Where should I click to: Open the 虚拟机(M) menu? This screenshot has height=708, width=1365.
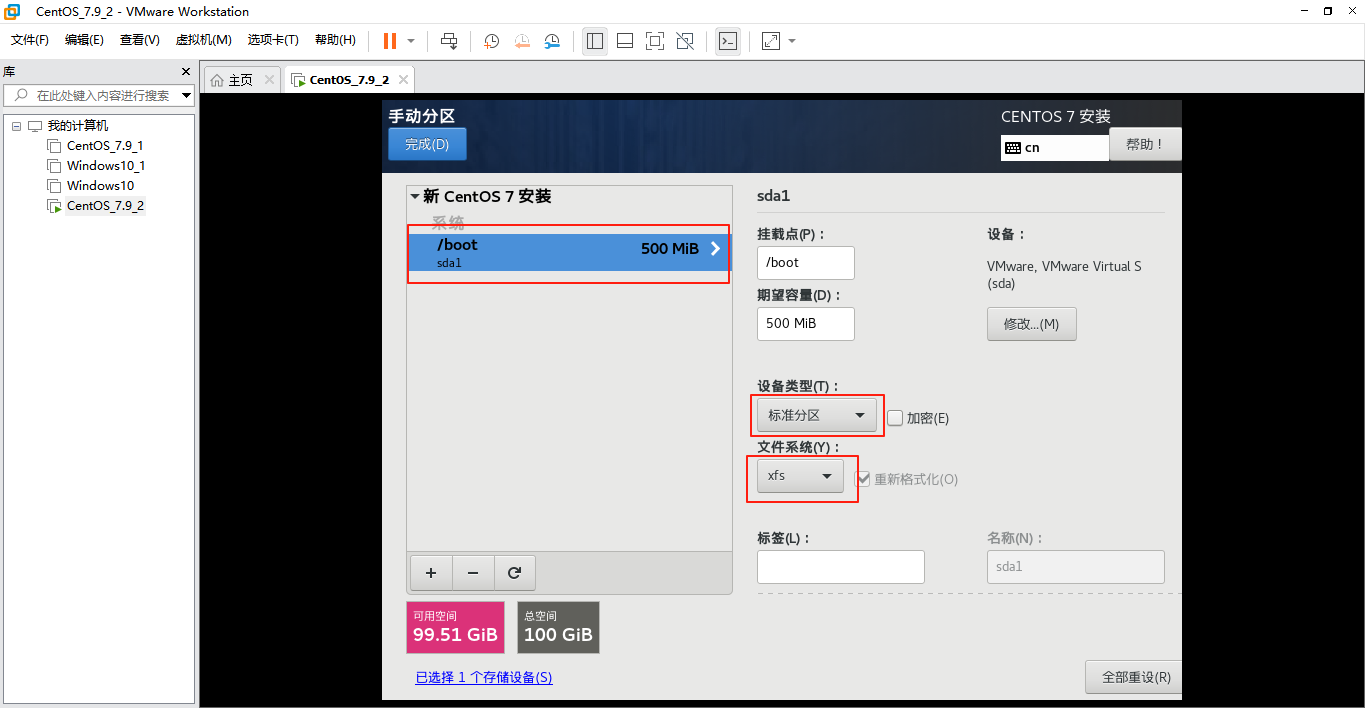point(204,40)
